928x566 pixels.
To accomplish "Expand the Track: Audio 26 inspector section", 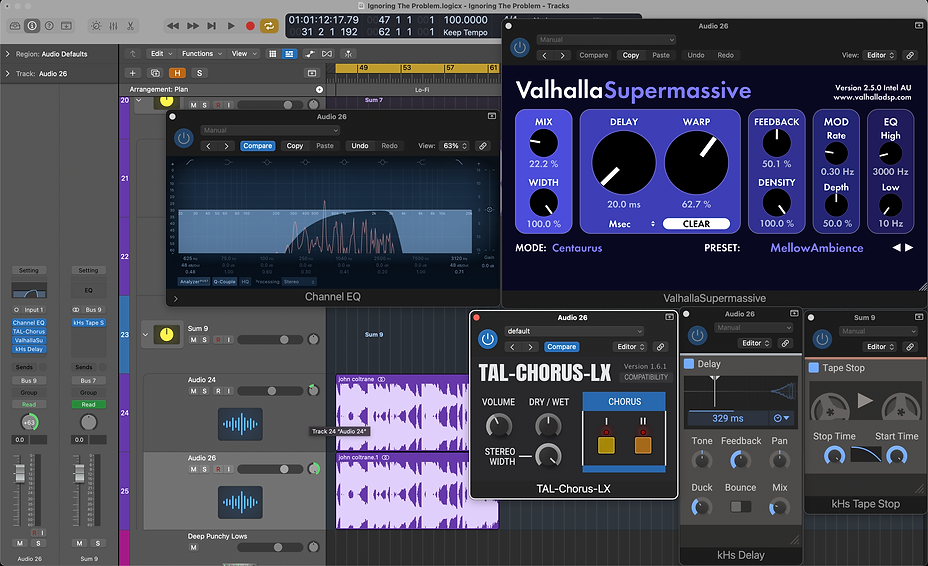I will tap(8, 73).
